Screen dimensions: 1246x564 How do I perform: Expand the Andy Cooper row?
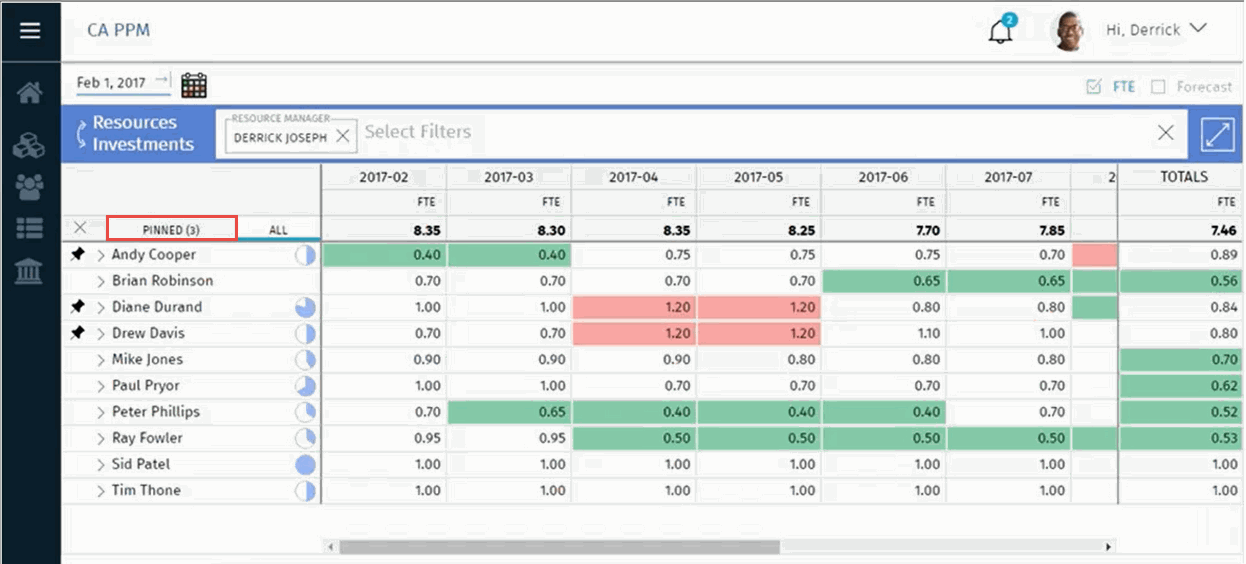click(x=101, y=255)
